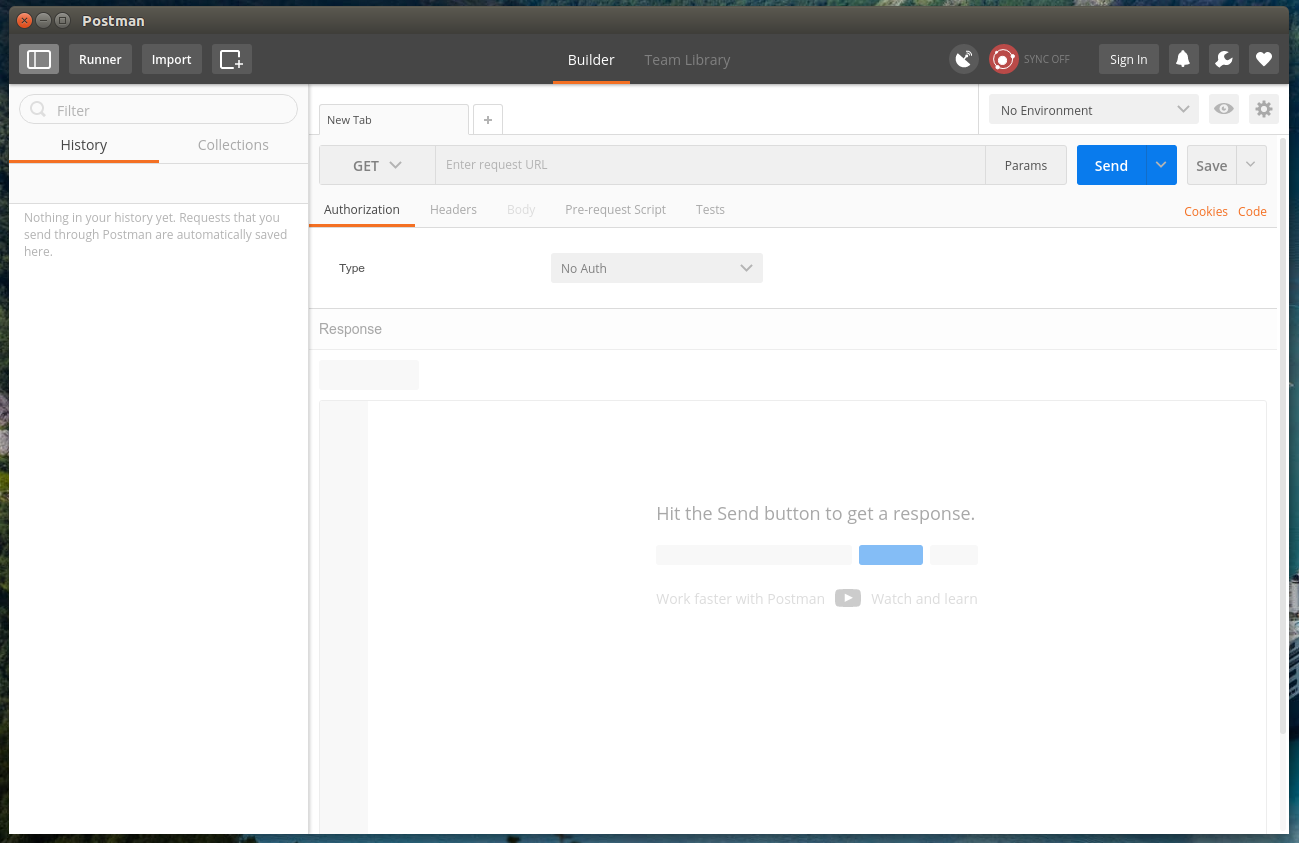Open the Pre-request Script tab
The height and width of the screenshot is (843, 1299).
coord(615,210)
